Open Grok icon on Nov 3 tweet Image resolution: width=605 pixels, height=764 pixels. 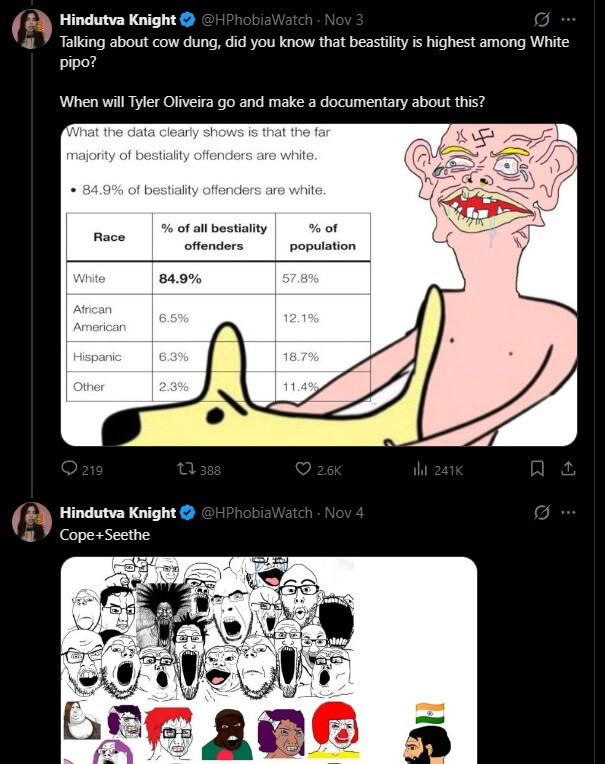[542, 19]
